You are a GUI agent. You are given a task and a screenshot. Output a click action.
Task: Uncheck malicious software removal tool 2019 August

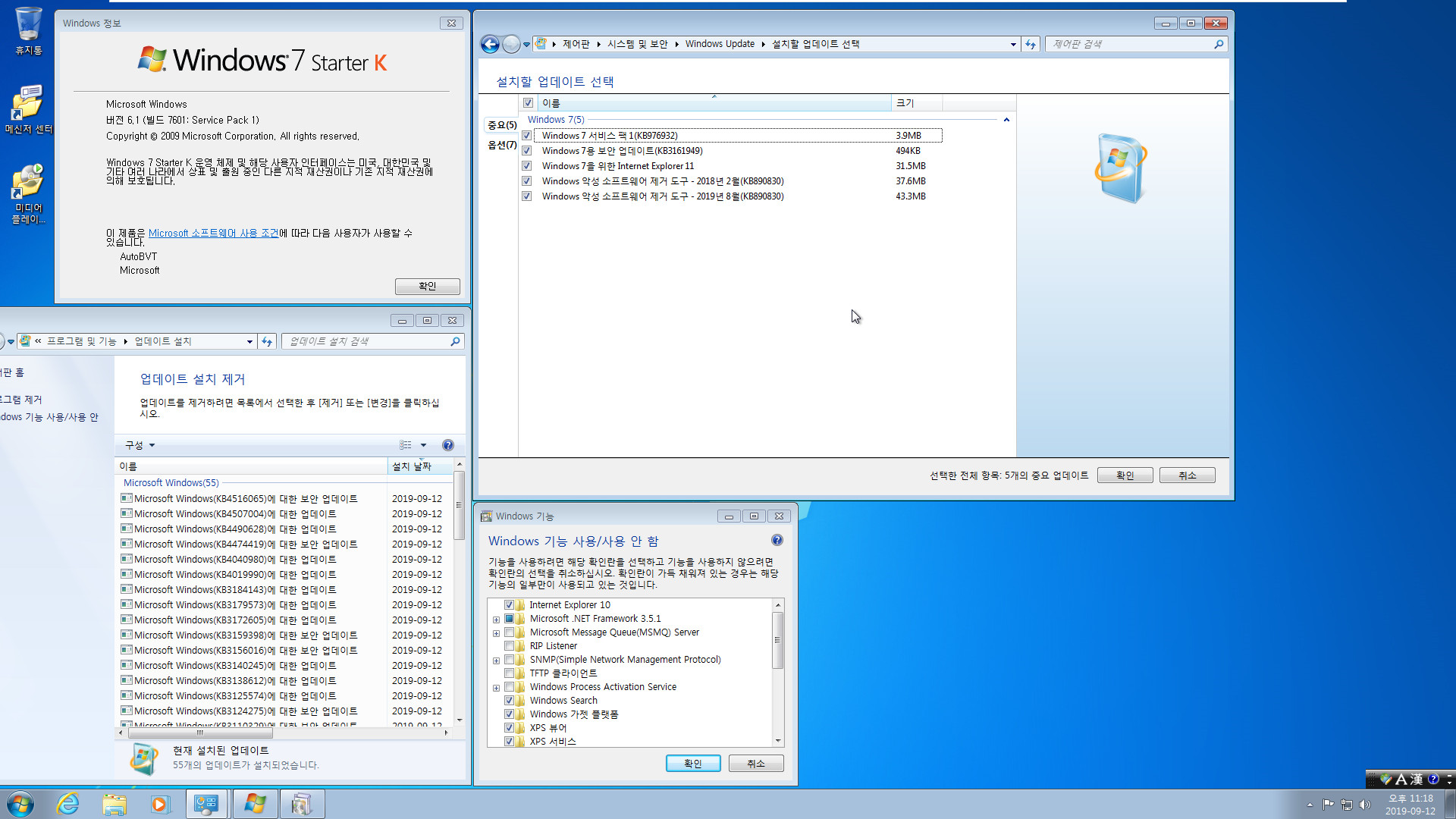point(526,196)
